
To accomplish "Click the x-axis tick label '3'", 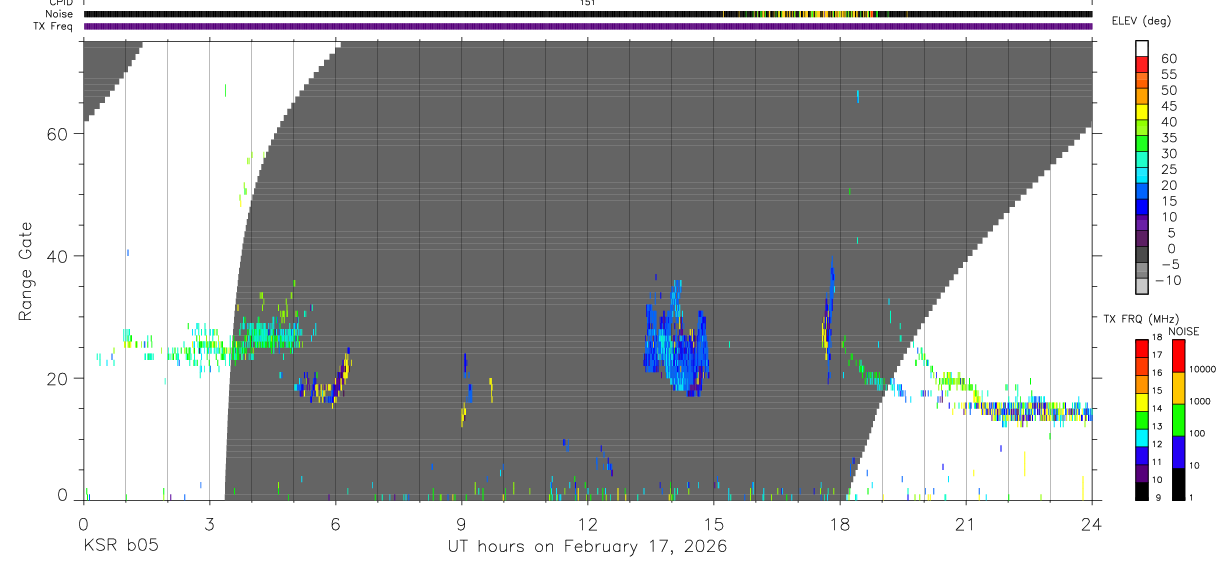I will coord(209,524).
